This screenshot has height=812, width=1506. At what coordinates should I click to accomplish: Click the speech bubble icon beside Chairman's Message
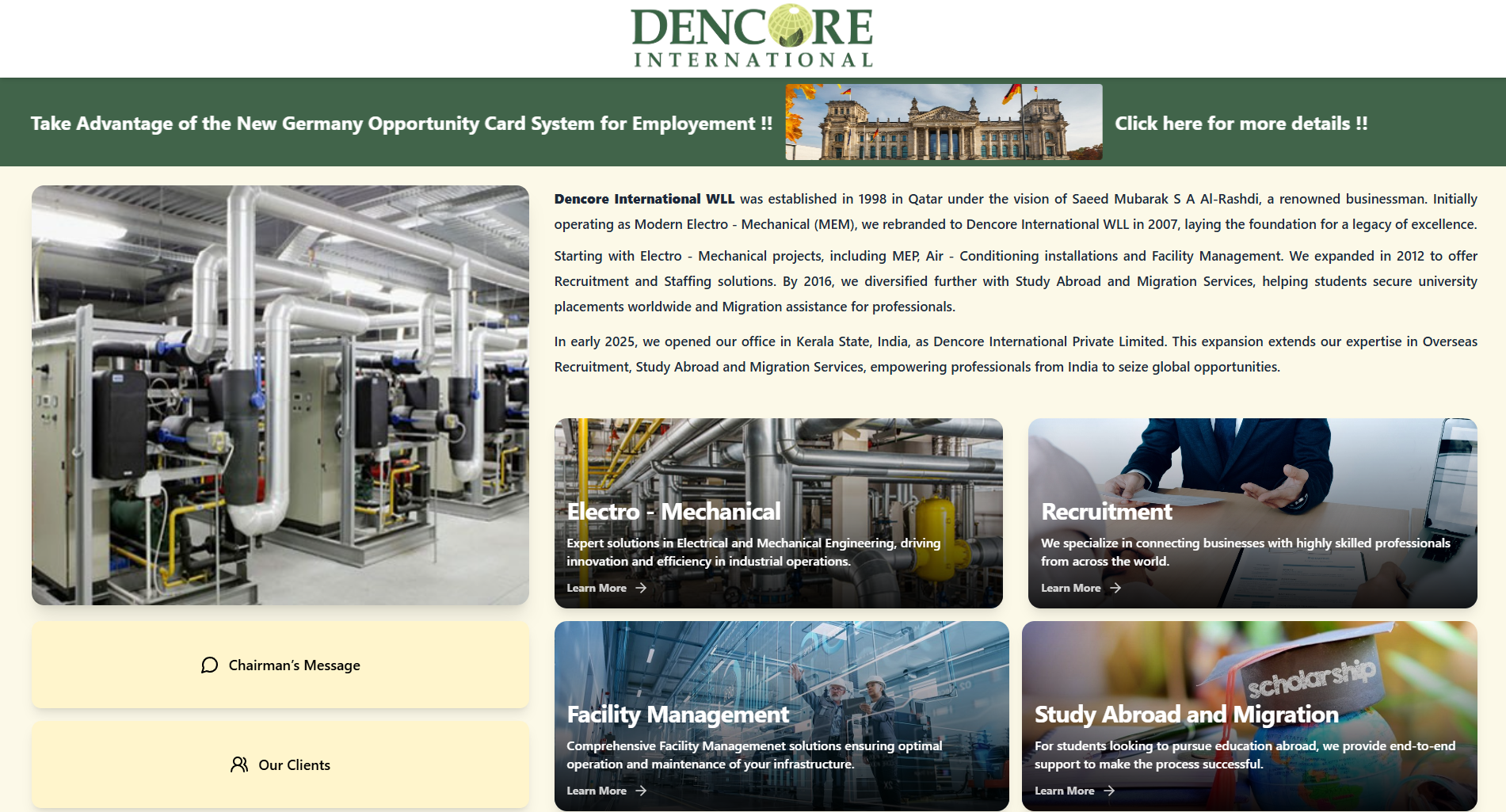click(x=209, y=665)
